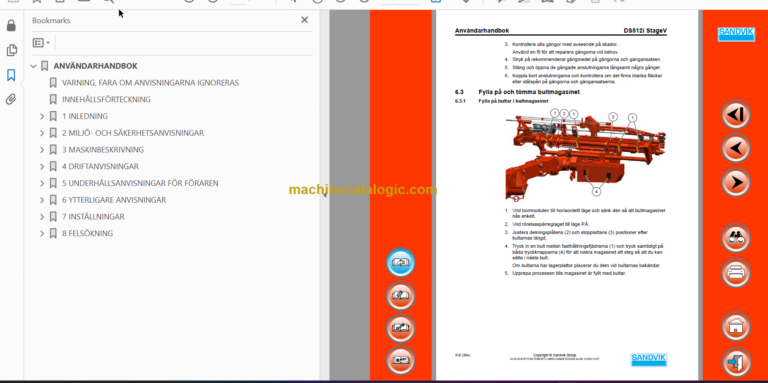The height and width of the screenshot is (383, 768).
Task: Open the 4 DRIFTANVISNINGAR bookmark
Action: [100, 167]
